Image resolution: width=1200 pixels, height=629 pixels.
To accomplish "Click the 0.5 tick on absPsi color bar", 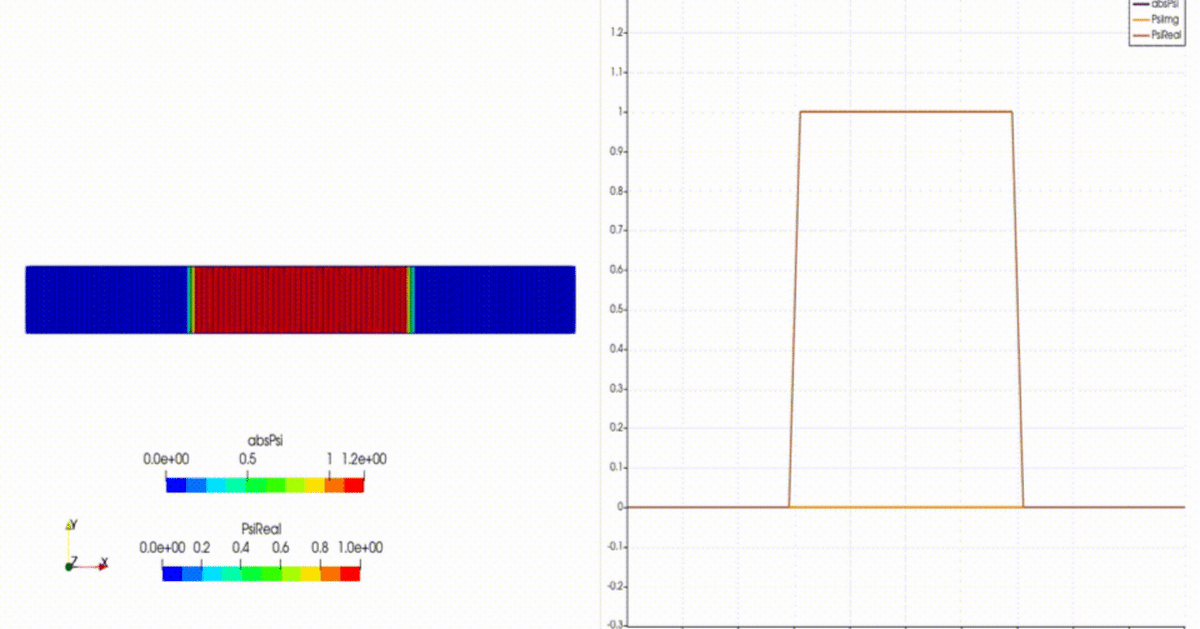I will pos(247,458).
